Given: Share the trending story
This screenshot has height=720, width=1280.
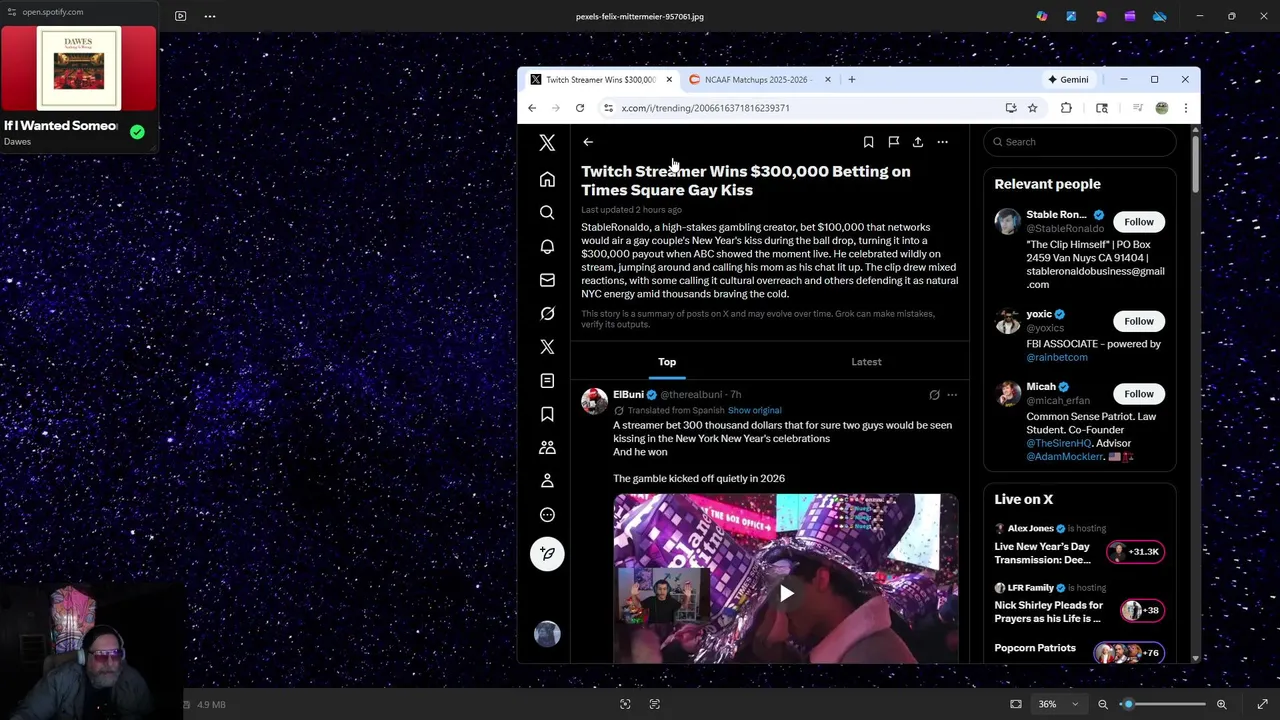Looking at the screenshot, I should pyautogui.click(x=918, y=142).
